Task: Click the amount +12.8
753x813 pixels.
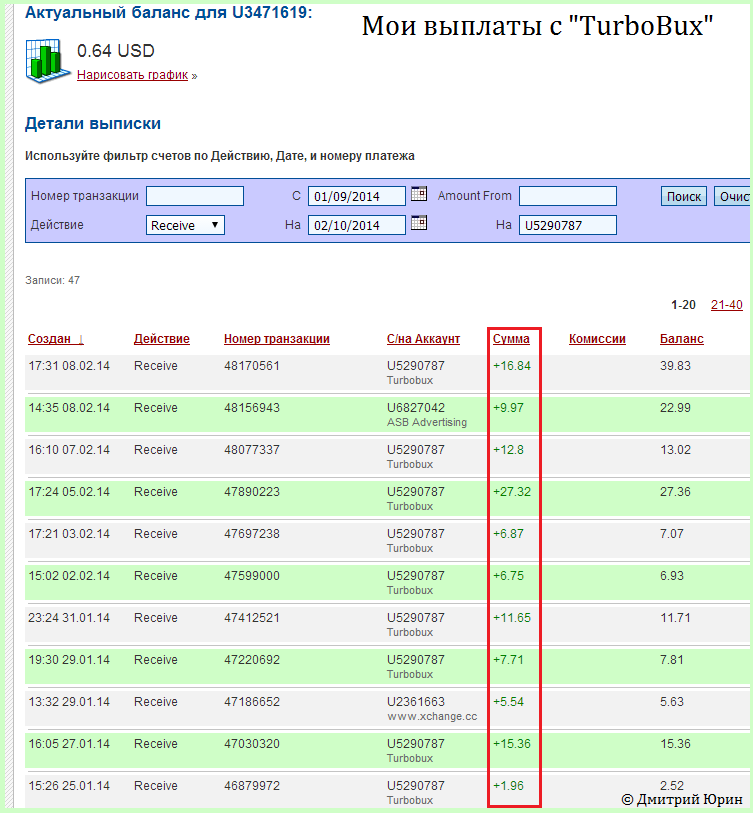Action: [508, 450]
